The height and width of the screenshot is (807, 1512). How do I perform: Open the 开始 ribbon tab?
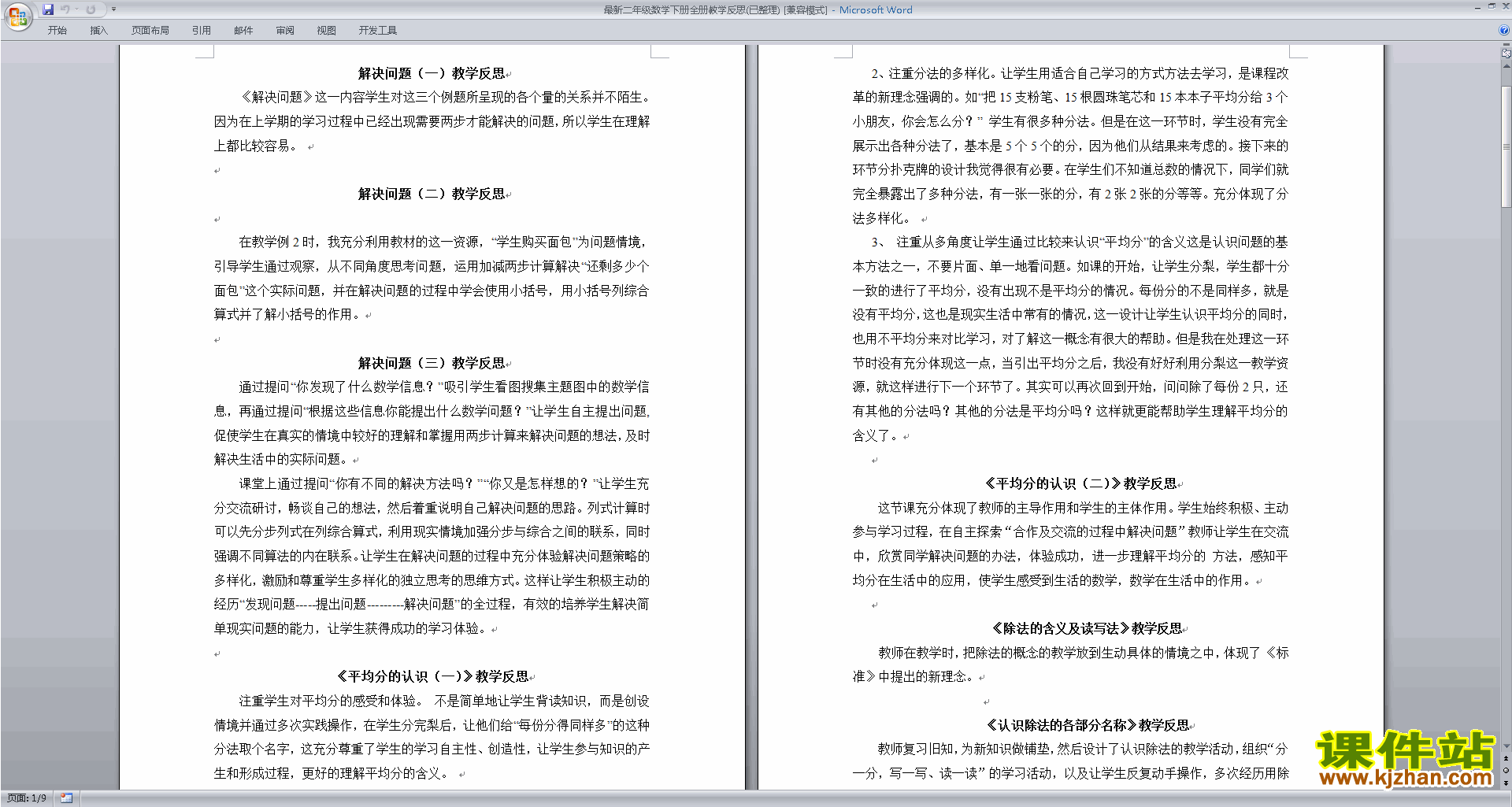pos(57,30)
